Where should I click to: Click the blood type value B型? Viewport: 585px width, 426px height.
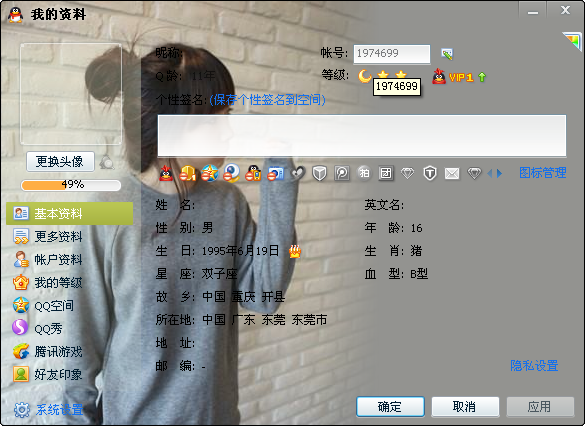[419, 274]
